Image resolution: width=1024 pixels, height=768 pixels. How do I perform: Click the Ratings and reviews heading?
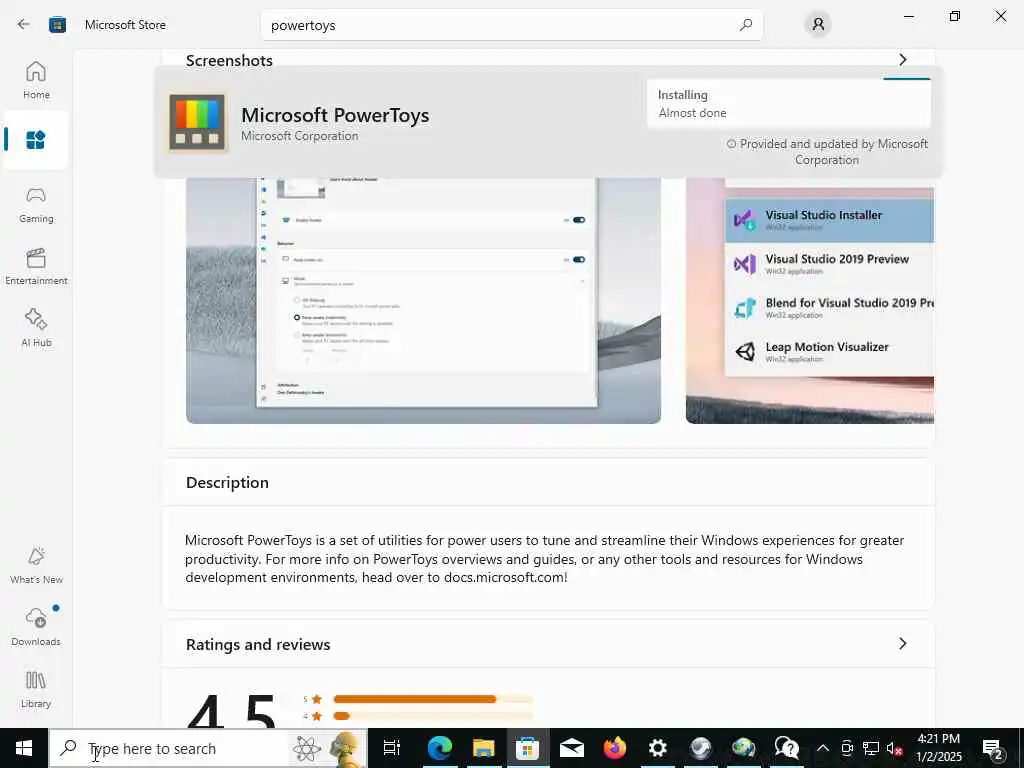click(x=258, y=644)
